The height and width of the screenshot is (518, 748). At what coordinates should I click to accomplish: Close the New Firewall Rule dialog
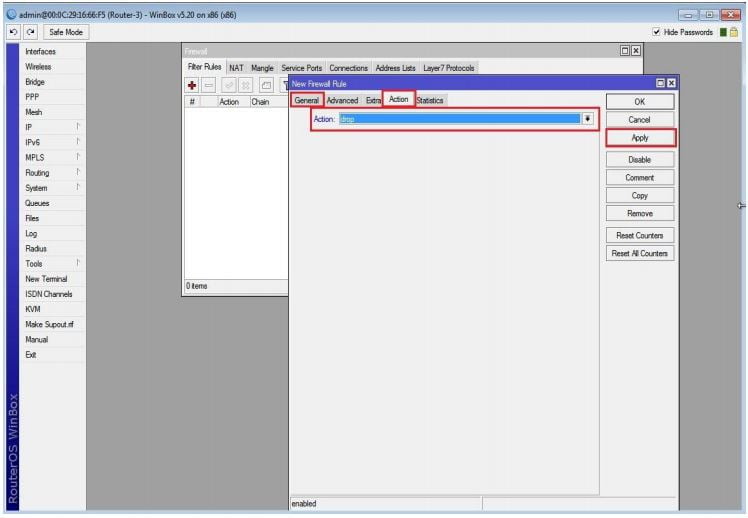671,83
